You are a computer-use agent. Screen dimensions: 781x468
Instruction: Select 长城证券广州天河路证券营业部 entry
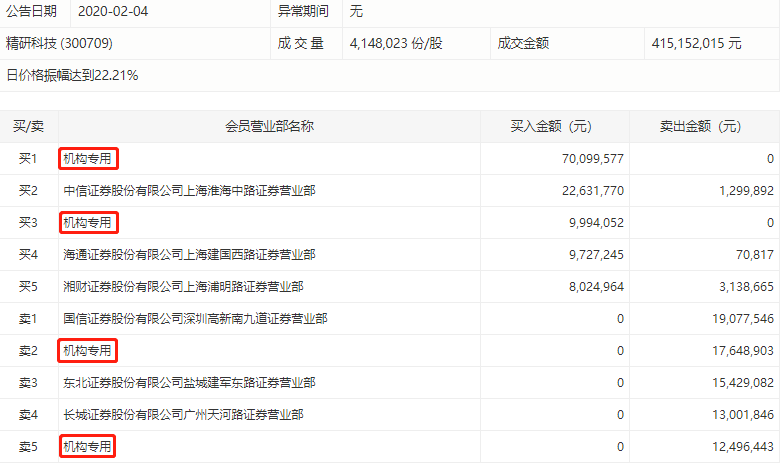tap(183, 415)
